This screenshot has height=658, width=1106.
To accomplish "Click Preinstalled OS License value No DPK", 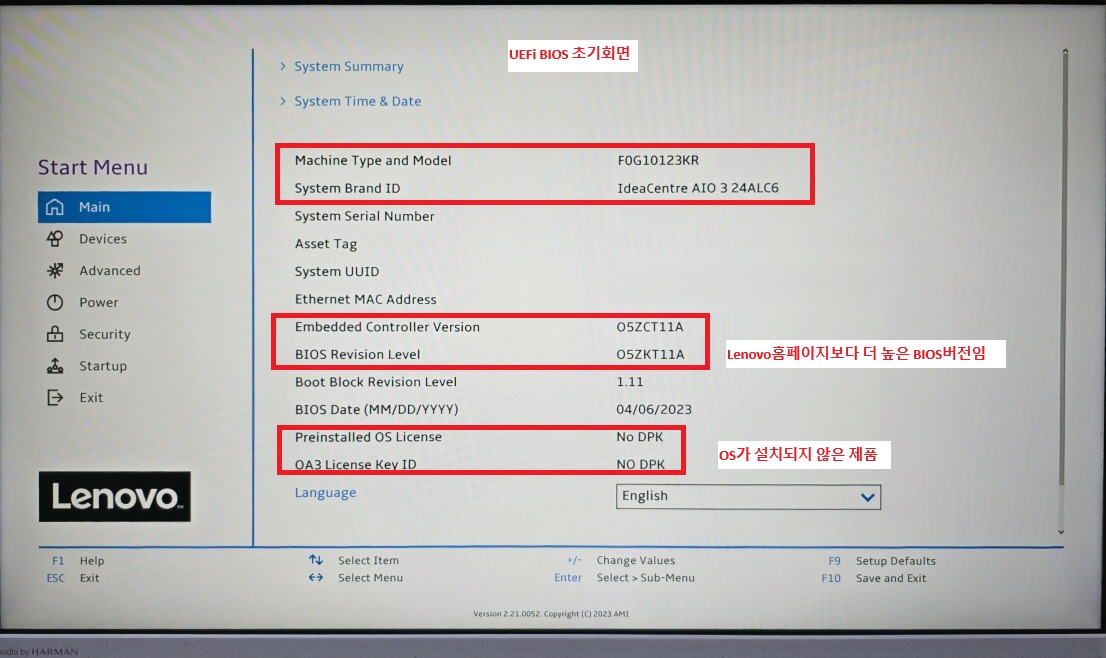I will pyautogui.click(x=640, y=437).
